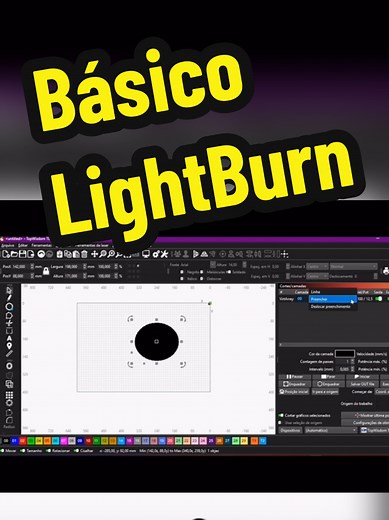Toggle the Itálico font switch
This screenshot has width=389, height=520.
(182, 278)
